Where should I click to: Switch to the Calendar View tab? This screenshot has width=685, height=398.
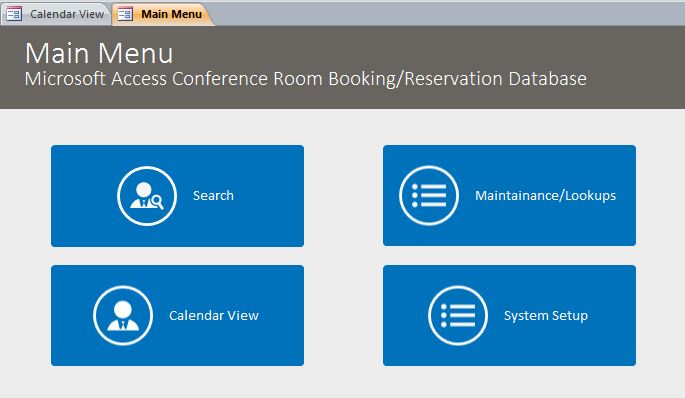55,14
